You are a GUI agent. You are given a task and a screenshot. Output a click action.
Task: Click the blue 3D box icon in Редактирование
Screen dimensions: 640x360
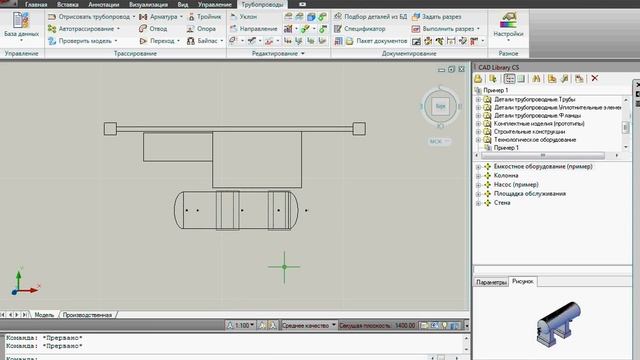[x=311, y=17]
